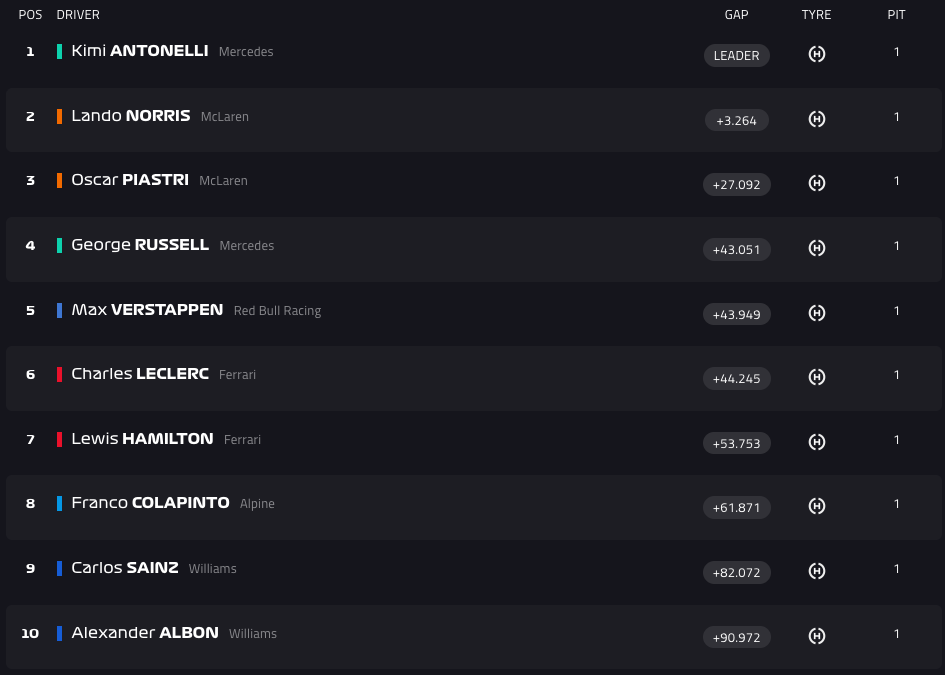
Task: Click the LEADER gap badge
Action: (736, 55)
